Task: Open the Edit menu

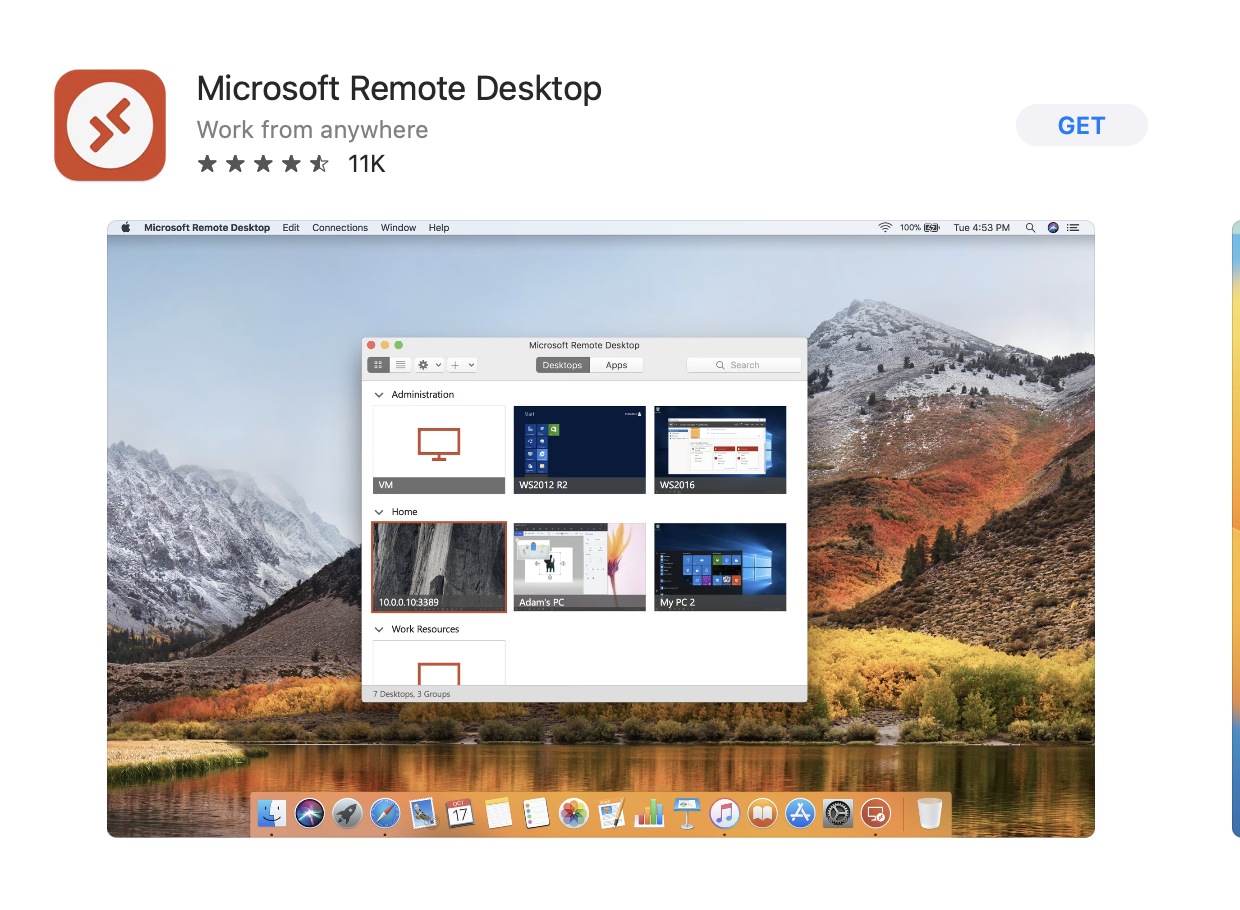Action: click(291, 228)
